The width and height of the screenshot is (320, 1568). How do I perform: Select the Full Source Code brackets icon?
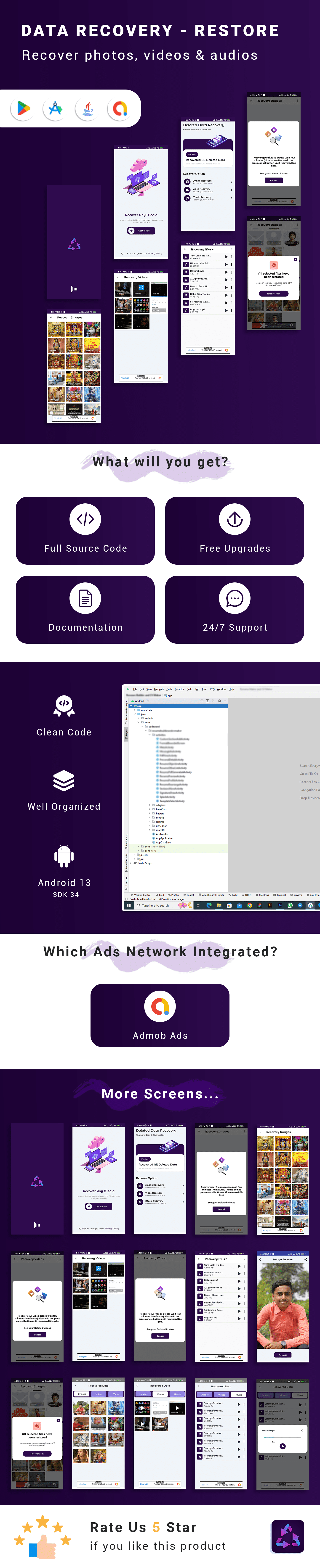coord(85,519)
